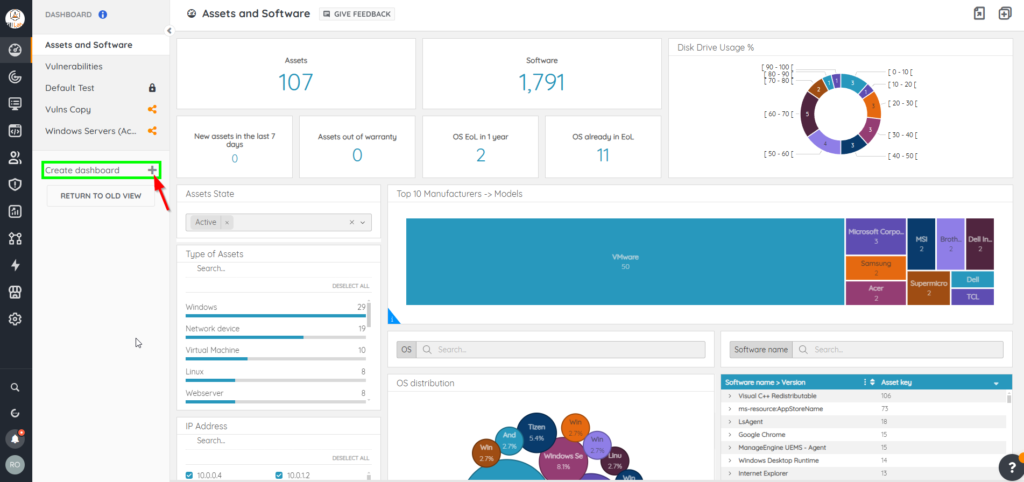Screen dimensions: 1024x482
Task: Expand the Visual C++ Redistributable row
Action: [x=730, y=396]
